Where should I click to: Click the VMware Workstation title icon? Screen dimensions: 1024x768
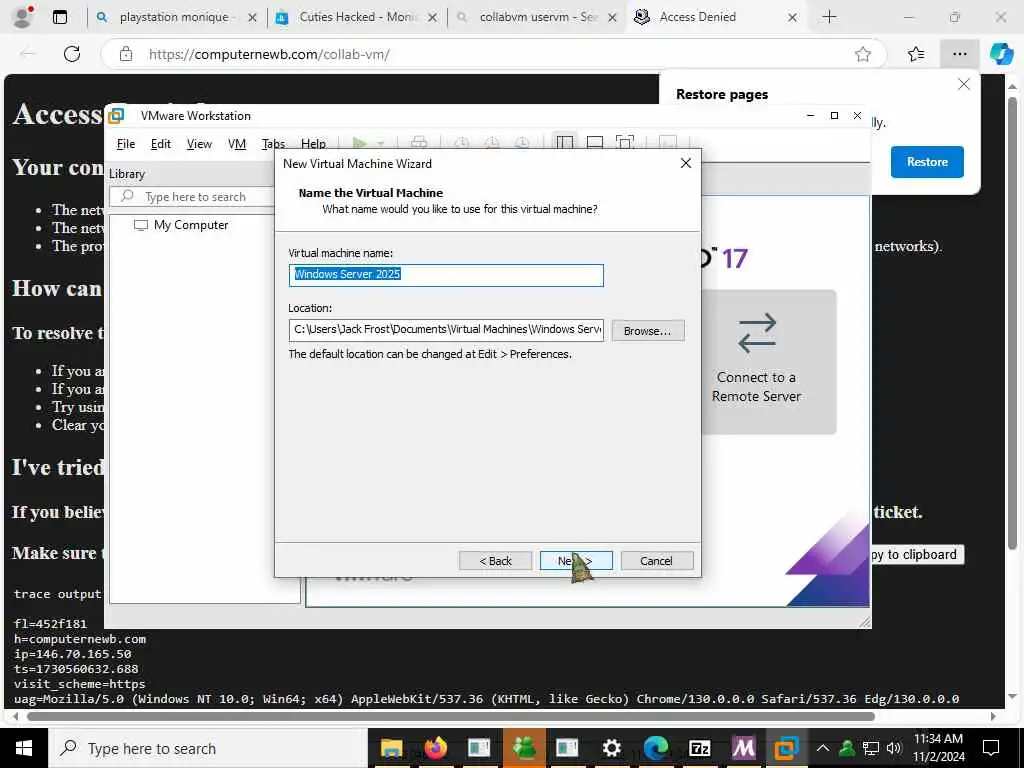[x=116, y=116]
